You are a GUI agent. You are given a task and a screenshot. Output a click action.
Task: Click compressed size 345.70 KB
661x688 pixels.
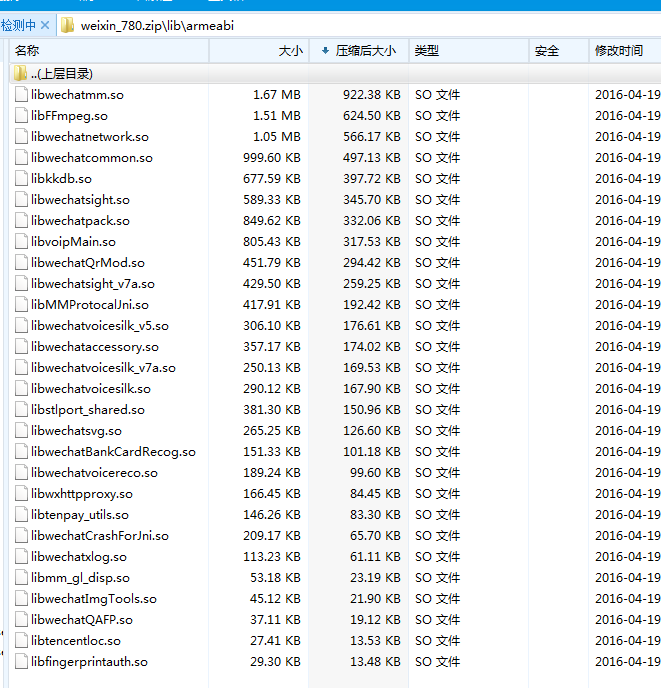coord(372,200)
